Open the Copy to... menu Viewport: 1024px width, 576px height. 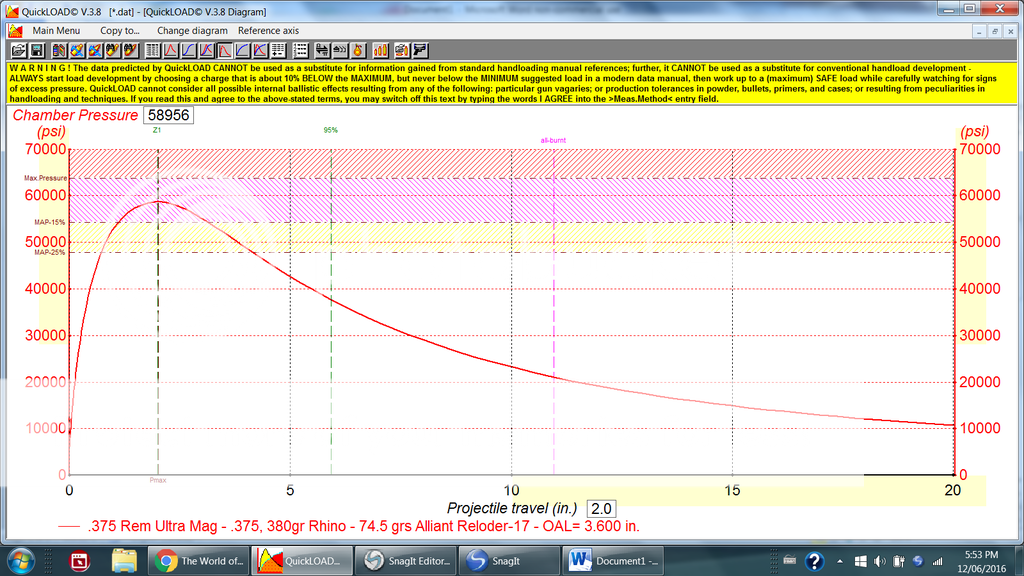point(120,31)
